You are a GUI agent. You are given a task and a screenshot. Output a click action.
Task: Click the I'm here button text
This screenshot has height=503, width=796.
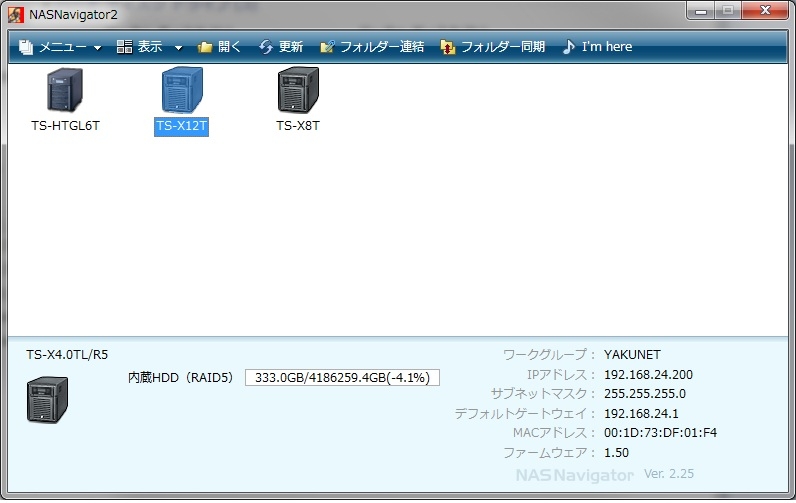coord(607,47)
